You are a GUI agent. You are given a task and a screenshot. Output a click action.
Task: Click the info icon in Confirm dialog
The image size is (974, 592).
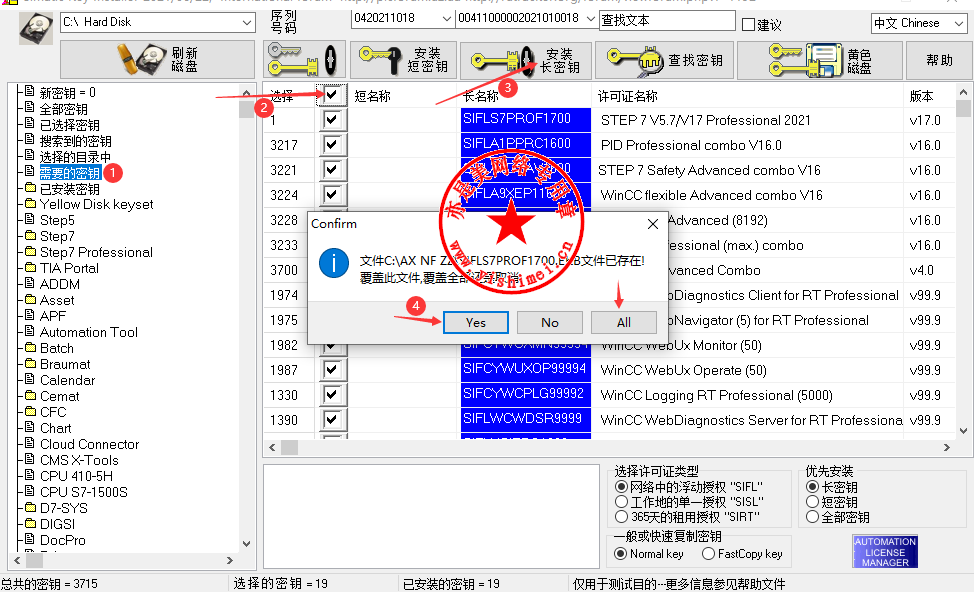(x=334, y=263)
